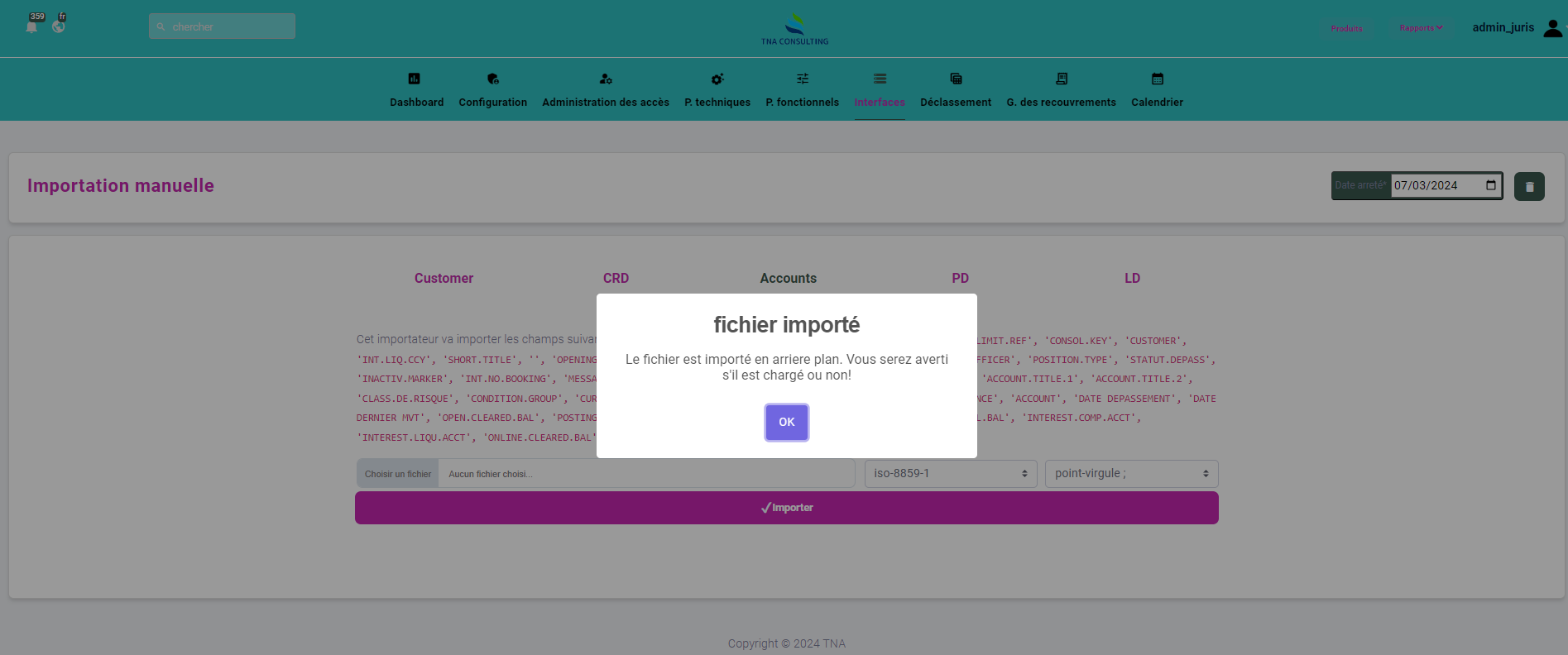1568x655 pixels.
Task: Click P. fonctionnels sliders icon
Action: coord(803,79)
